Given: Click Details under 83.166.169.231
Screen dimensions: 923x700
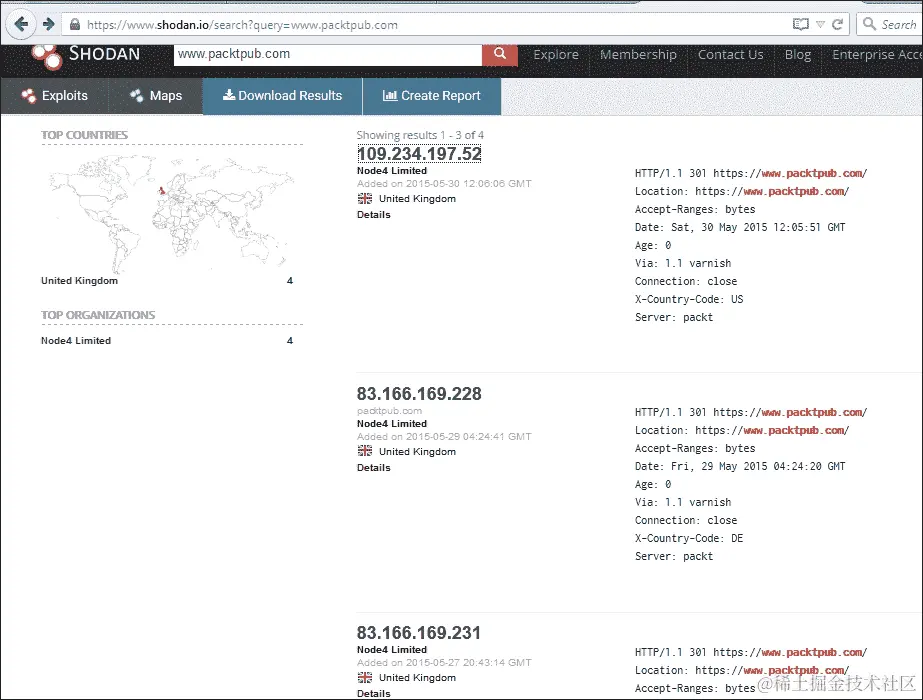Looking at the screenshot, I should [374, 694].
